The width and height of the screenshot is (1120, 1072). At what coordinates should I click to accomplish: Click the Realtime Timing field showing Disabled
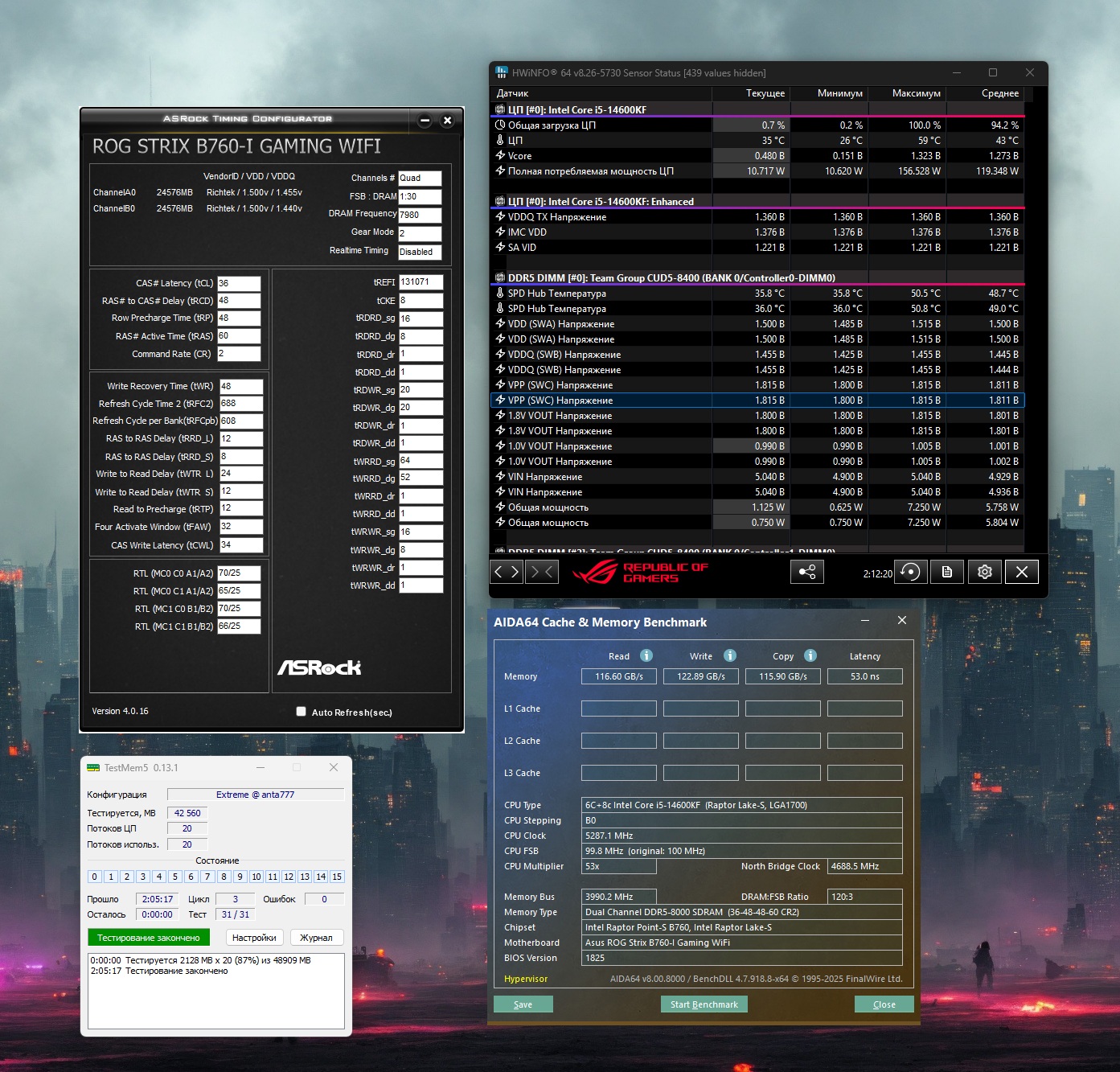pos(420,252)
